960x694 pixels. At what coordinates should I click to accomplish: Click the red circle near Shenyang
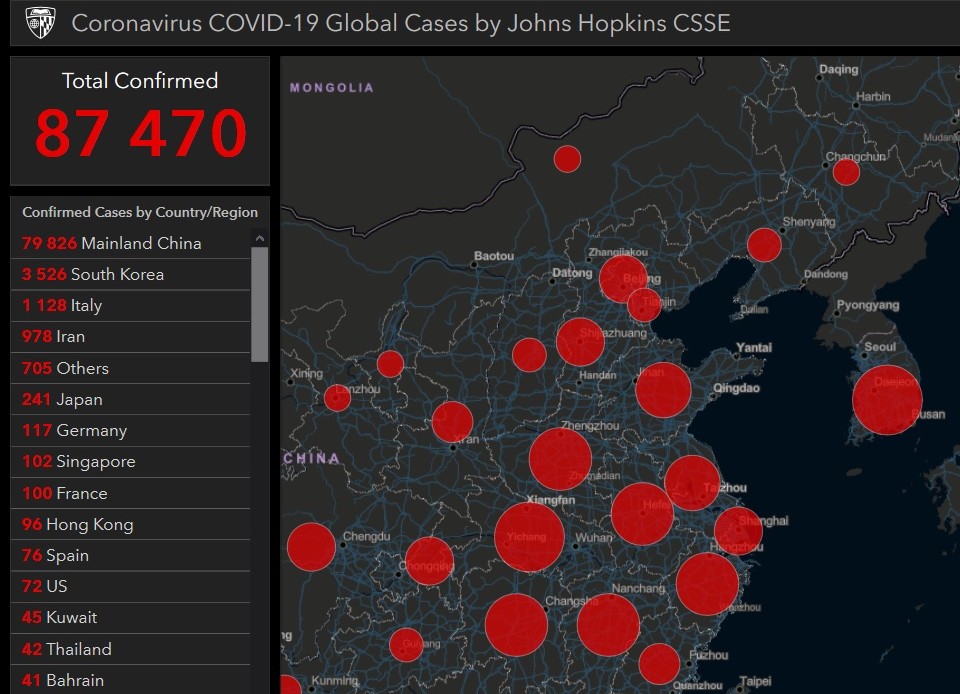point(764,245)
